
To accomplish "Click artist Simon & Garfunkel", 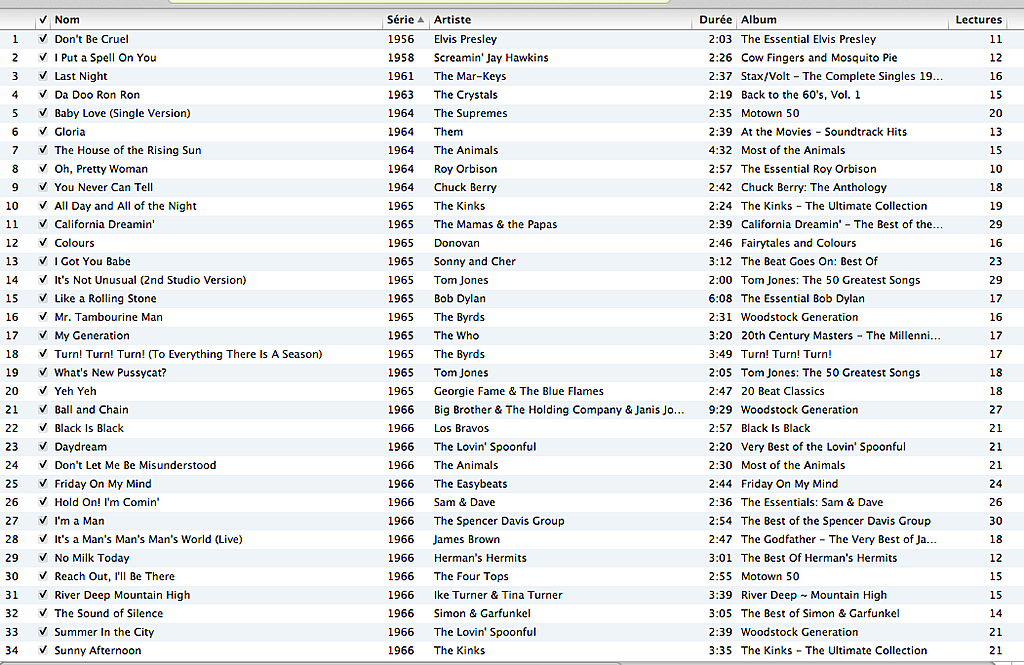I will pos(482,613).
